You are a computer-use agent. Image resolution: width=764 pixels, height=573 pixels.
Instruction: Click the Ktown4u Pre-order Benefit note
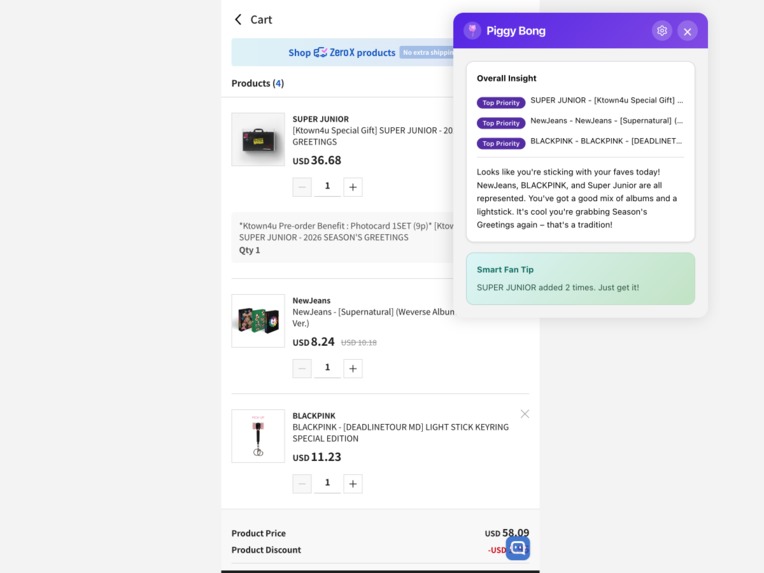pos(342,237)
